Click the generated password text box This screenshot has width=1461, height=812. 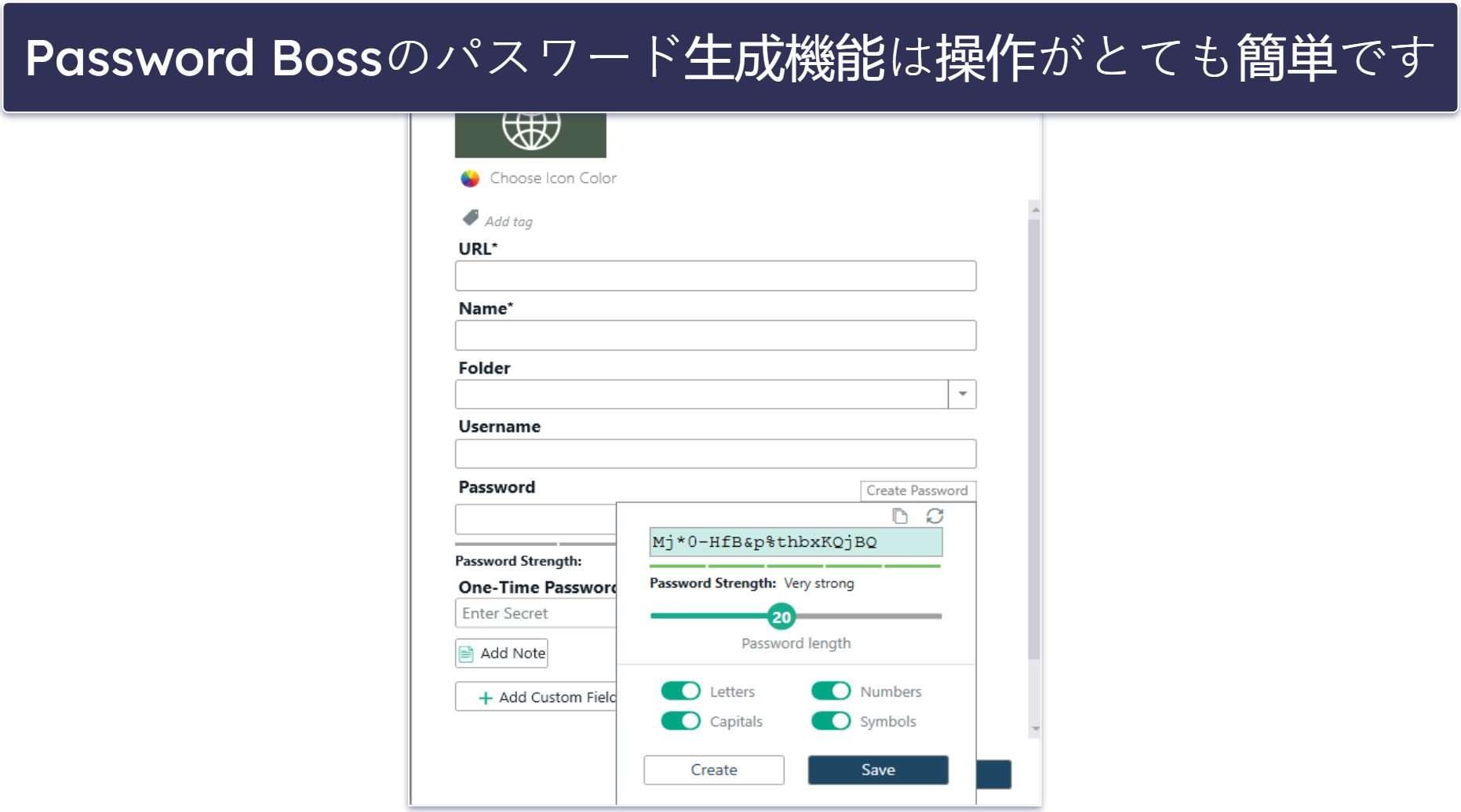(x=796, y=542)
